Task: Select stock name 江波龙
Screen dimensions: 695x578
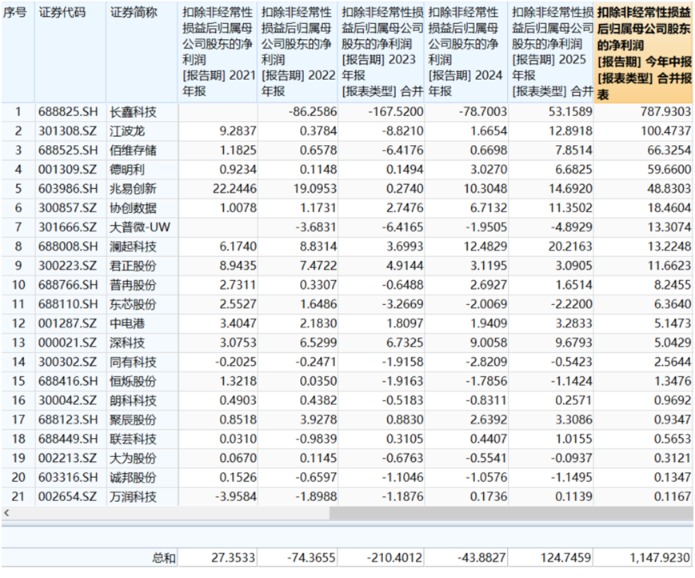Action: [127, 131]
